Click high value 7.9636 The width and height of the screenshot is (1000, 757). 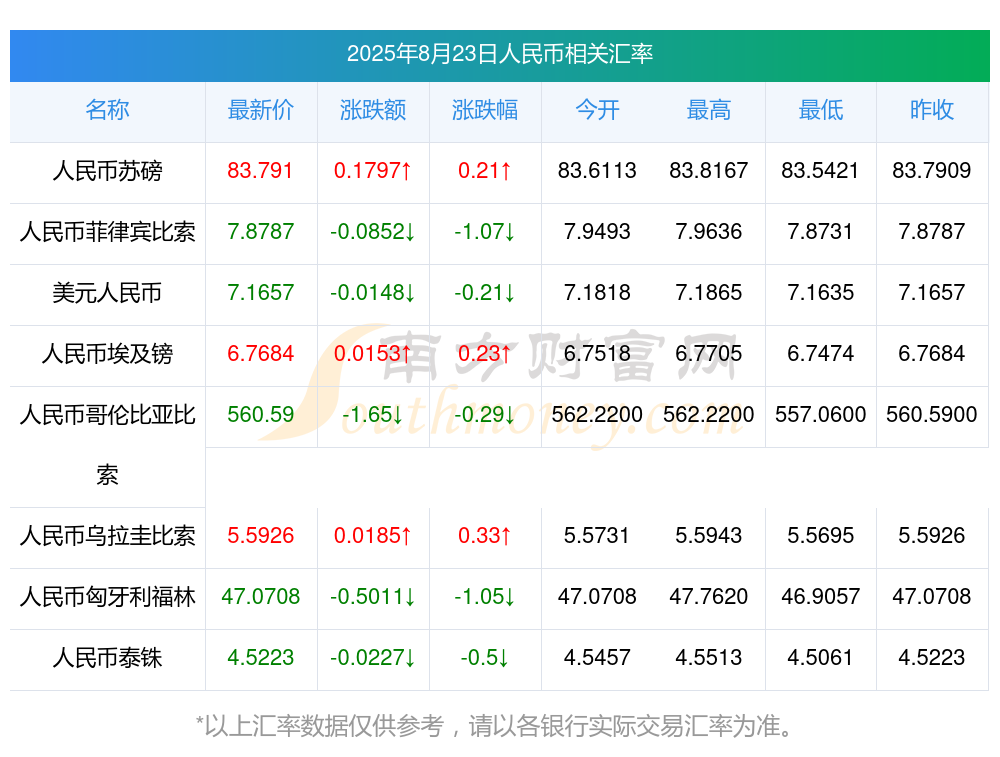[x=709, y=232]
